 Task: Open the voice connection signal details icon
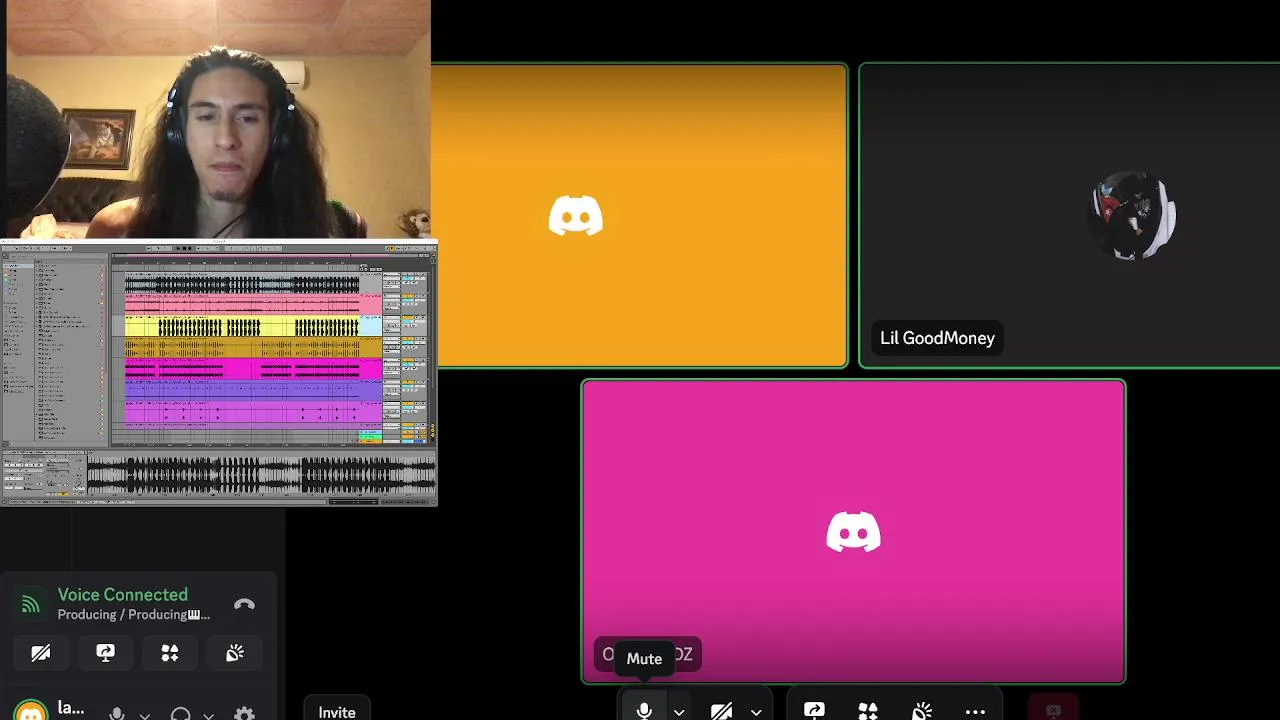click(31, 604)
